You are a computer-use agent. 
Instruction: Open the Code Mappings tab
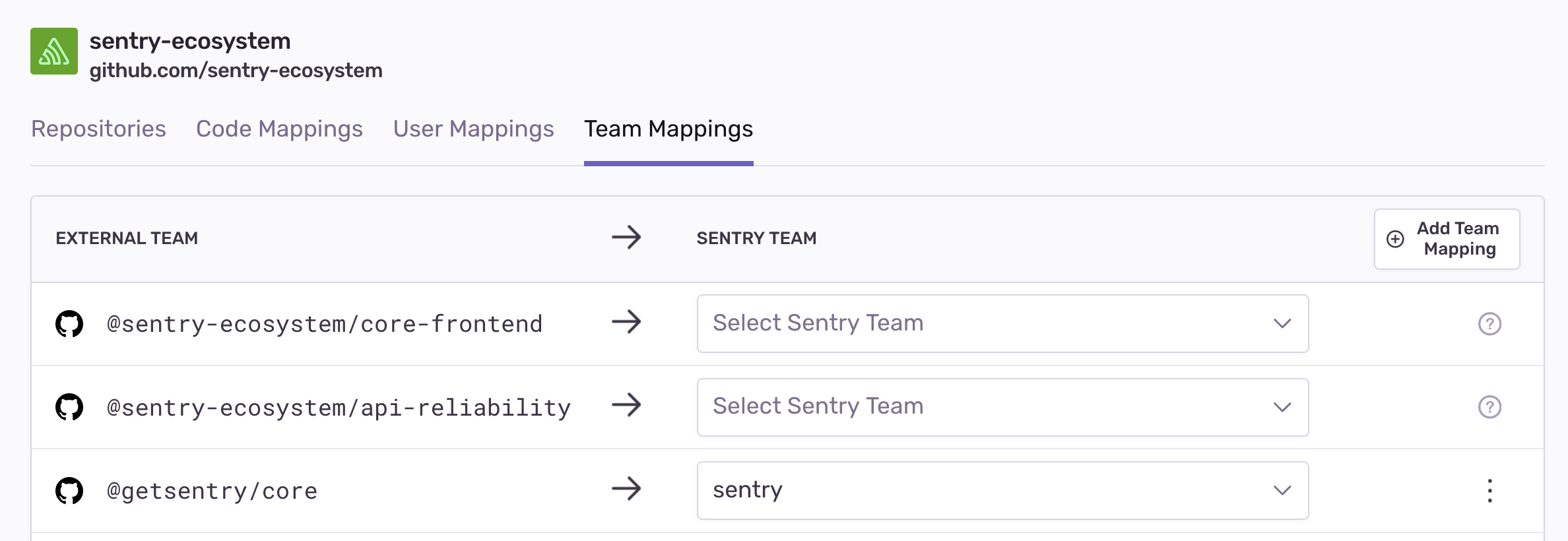coord(279,129)
